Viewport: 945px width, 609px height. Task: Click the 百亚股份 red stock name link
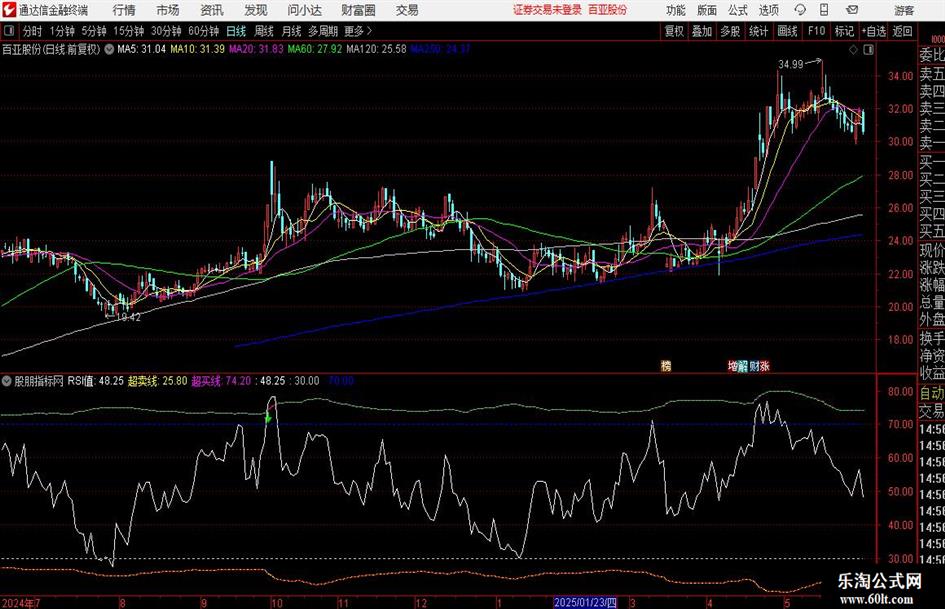tap(608, 10)
